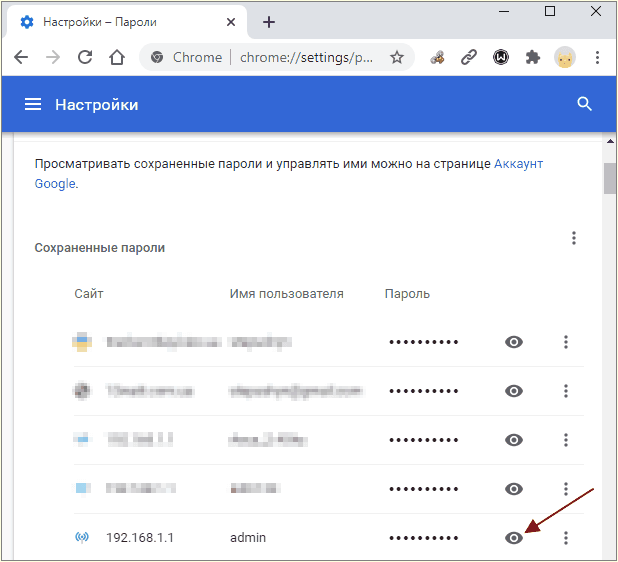Show password for the second saved entry
This screenshot has width=618, height=562.
coord(514,391)
